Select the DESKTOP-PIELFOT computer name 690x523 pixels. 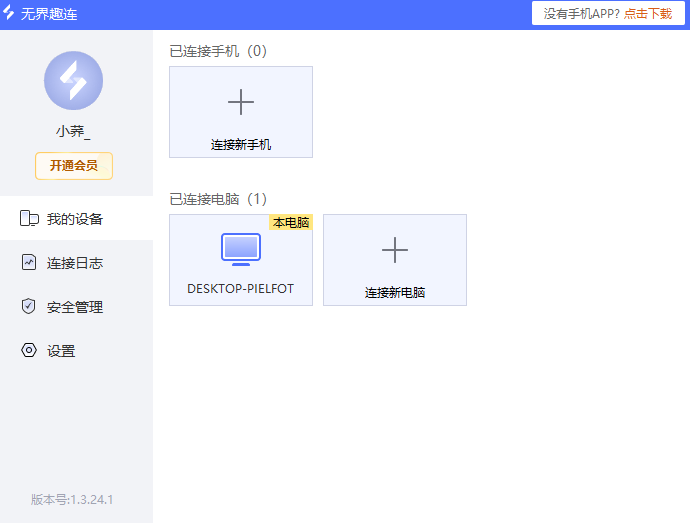[x=241, y=289]
